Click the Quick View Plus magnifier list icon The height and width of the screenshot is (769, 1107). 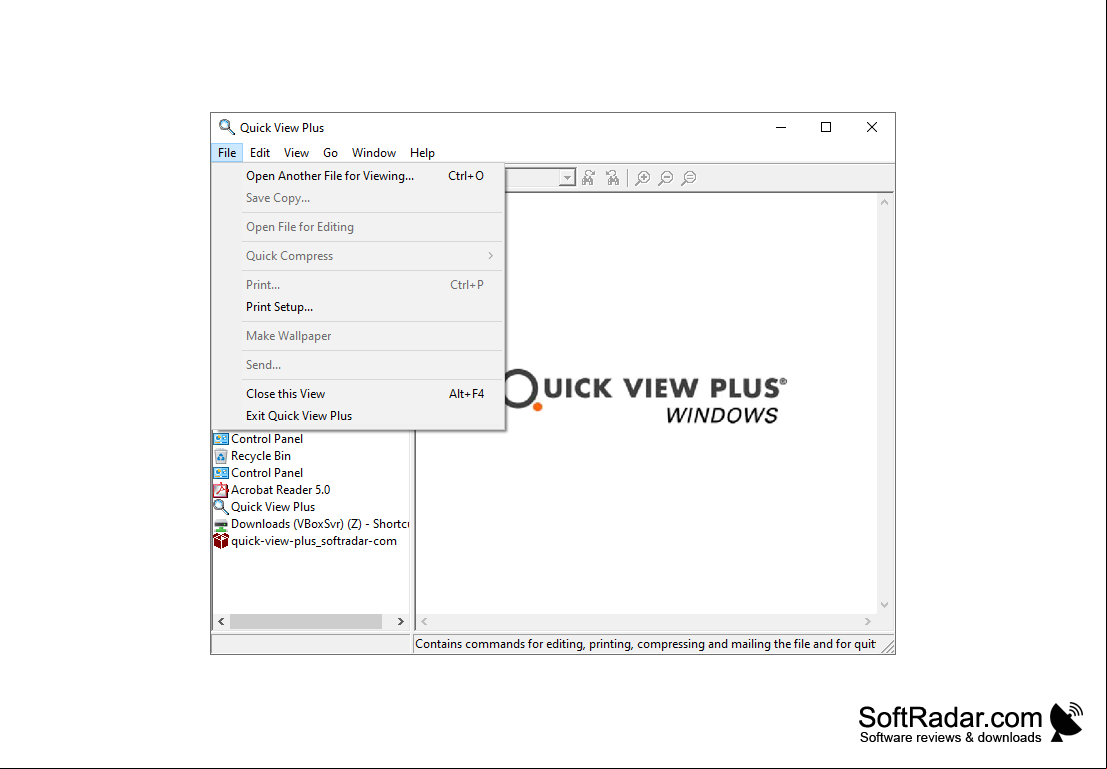coord(221,507)
